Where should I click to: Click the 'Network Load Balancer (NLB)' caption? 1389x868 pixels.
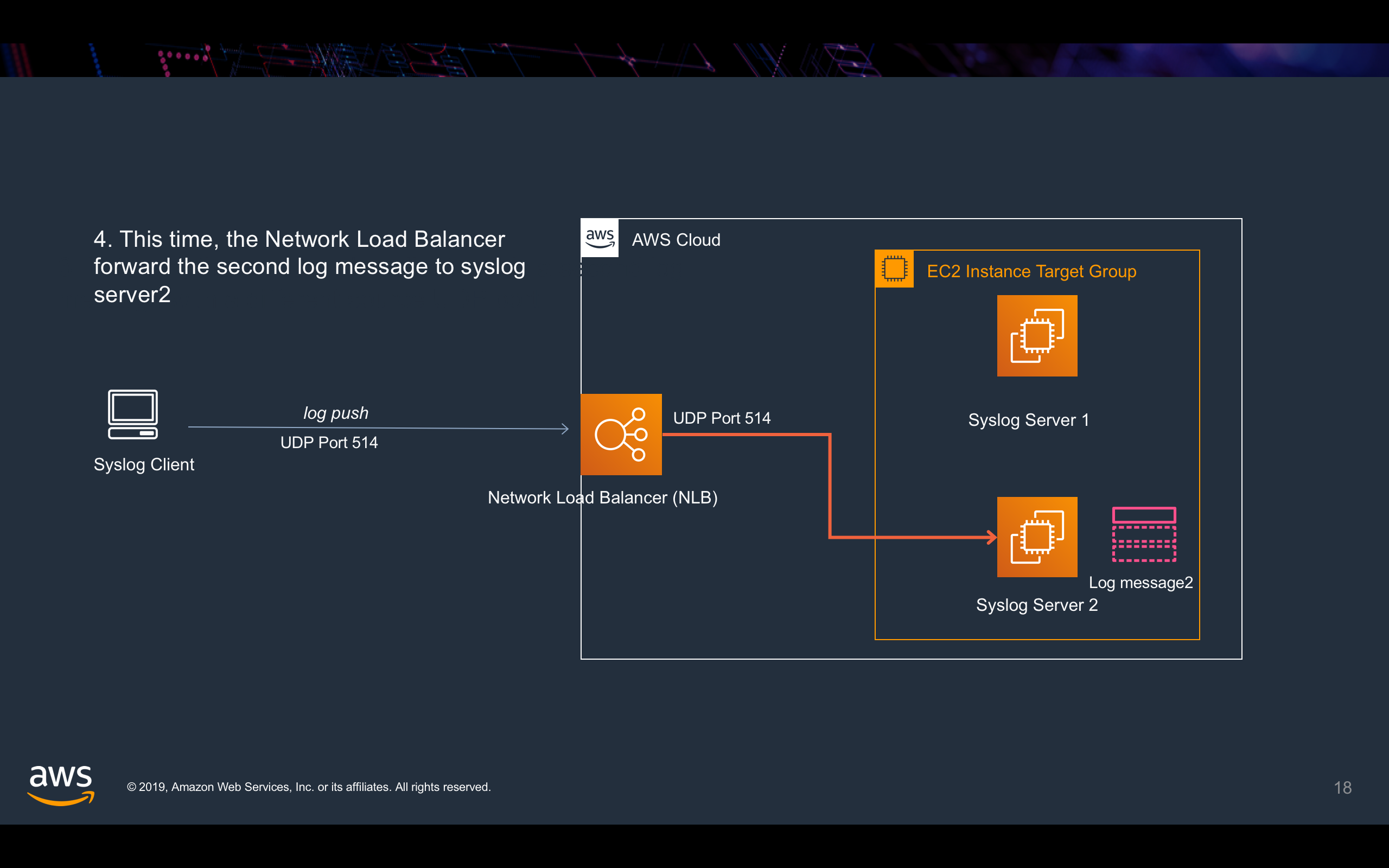[602, 497]
